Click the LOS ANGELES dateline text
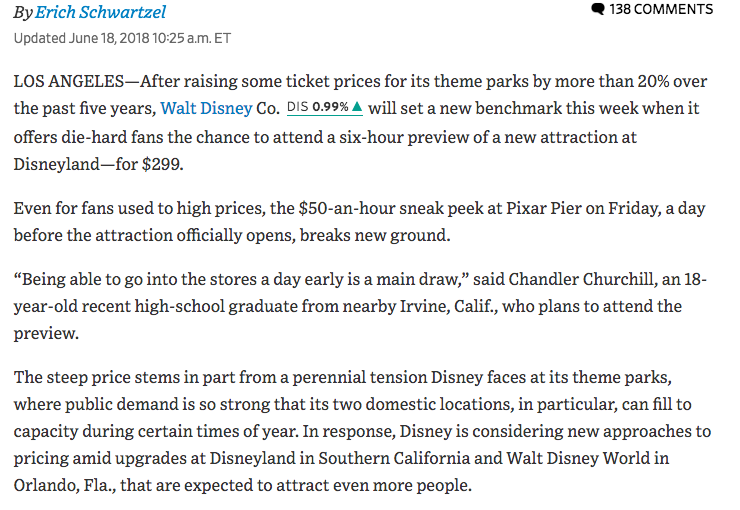The width and height of the screenshot is (740, 510). tap(69, 81)
